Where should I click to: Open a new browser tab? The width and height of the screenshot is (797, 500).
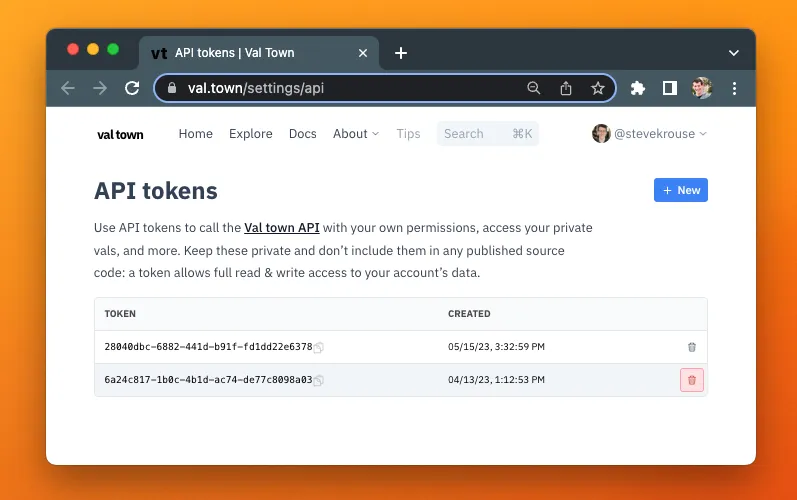401,53
